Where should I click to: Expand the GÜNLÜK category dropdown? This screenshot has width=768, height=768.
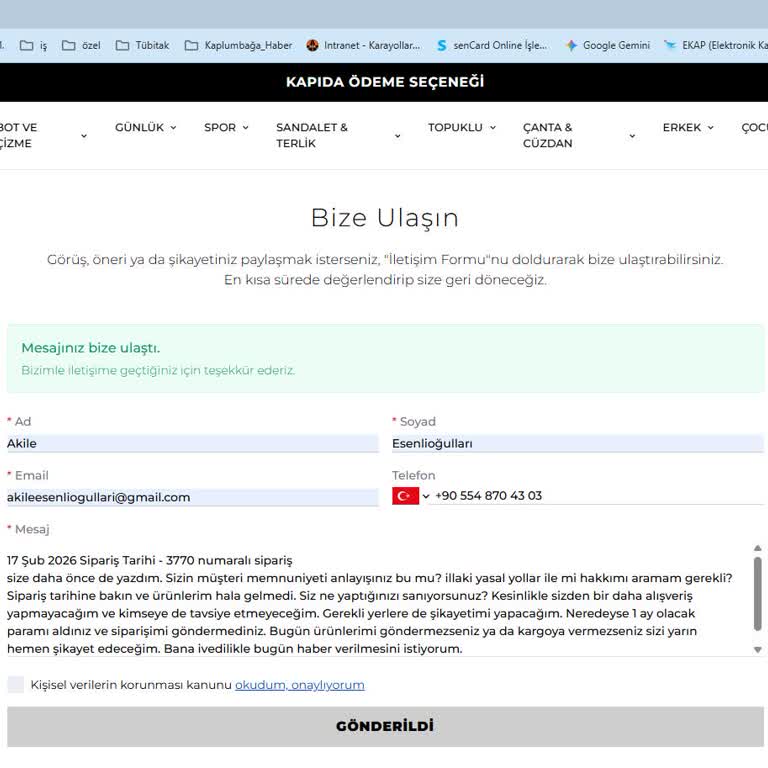(x=146, y=128)
